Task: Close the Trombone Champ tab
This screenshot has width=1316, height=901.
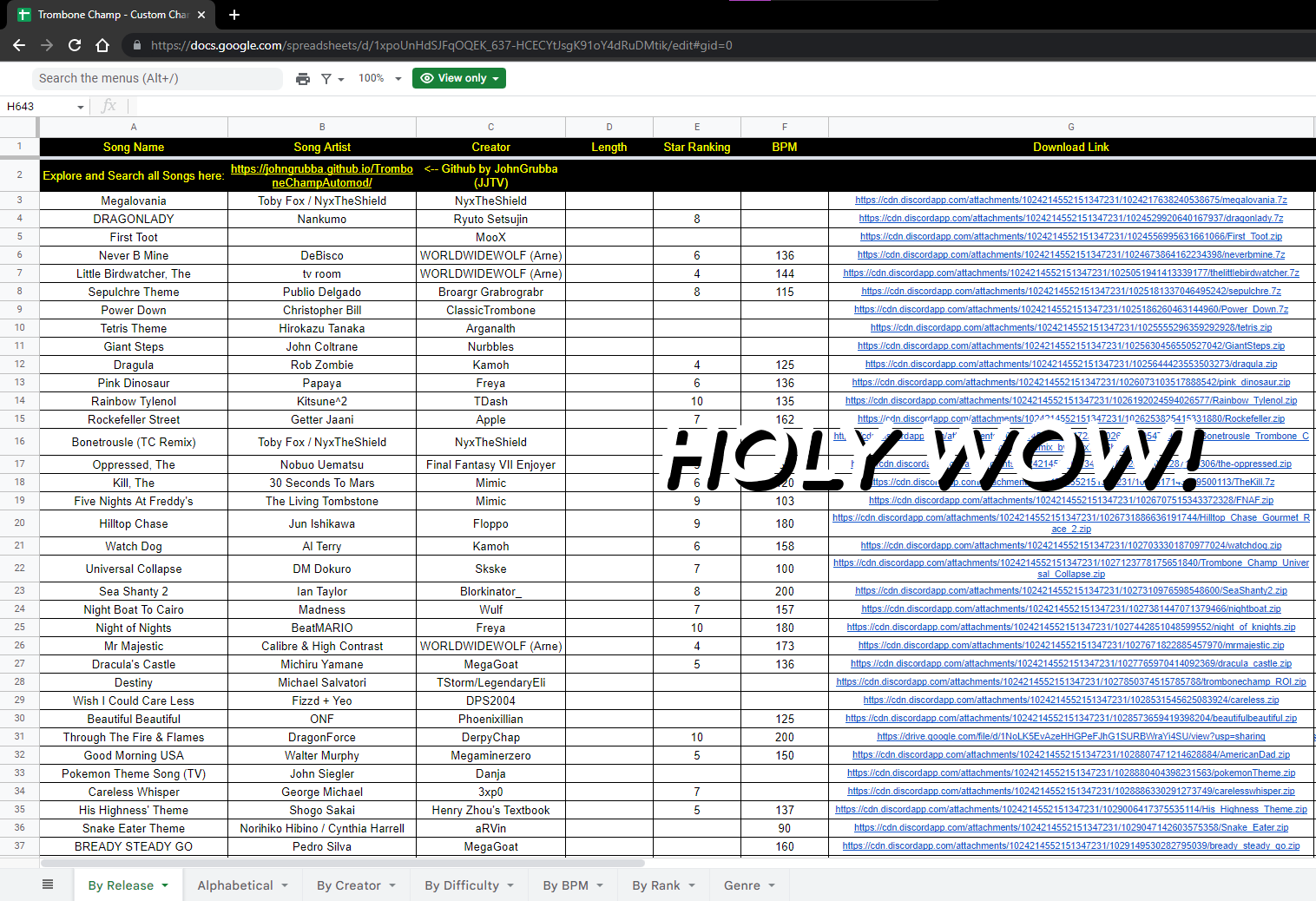Action: (201, 15)
